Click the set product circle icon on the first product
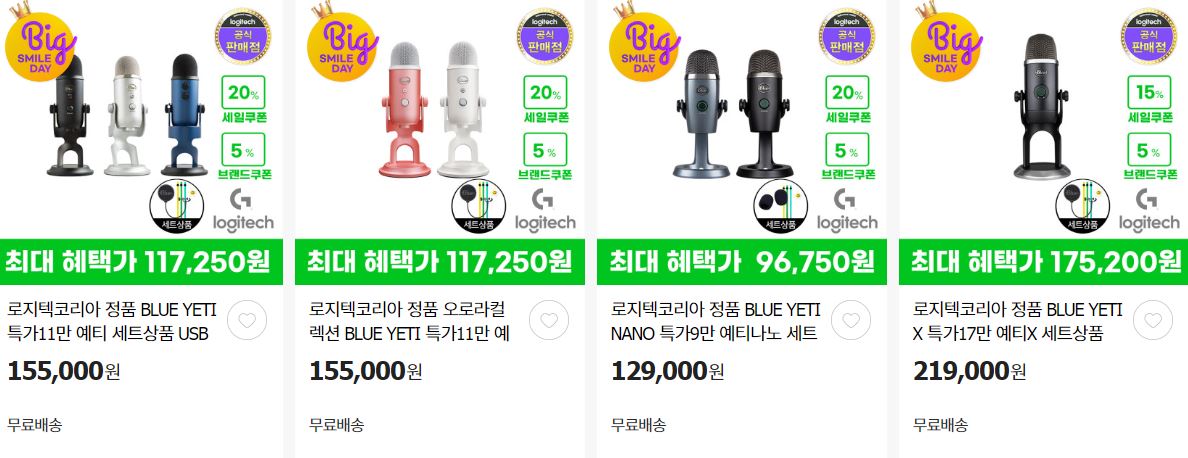Screen dimensions: 1188x458 point(177,206)
